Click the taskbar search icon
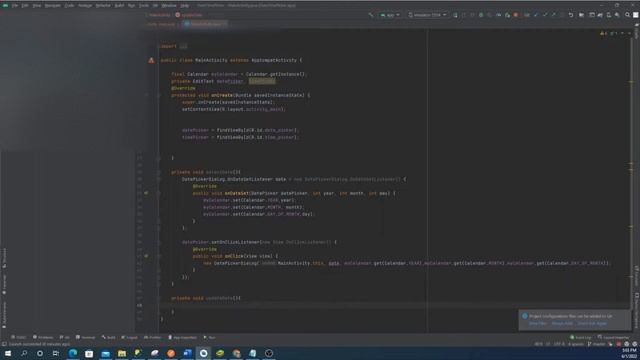 coord(24,353)
